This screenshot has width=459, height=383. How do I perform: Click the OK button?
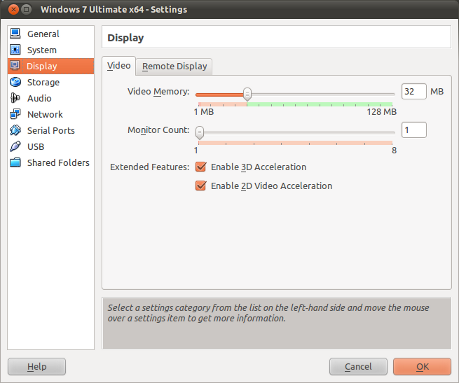click(422, 367)
